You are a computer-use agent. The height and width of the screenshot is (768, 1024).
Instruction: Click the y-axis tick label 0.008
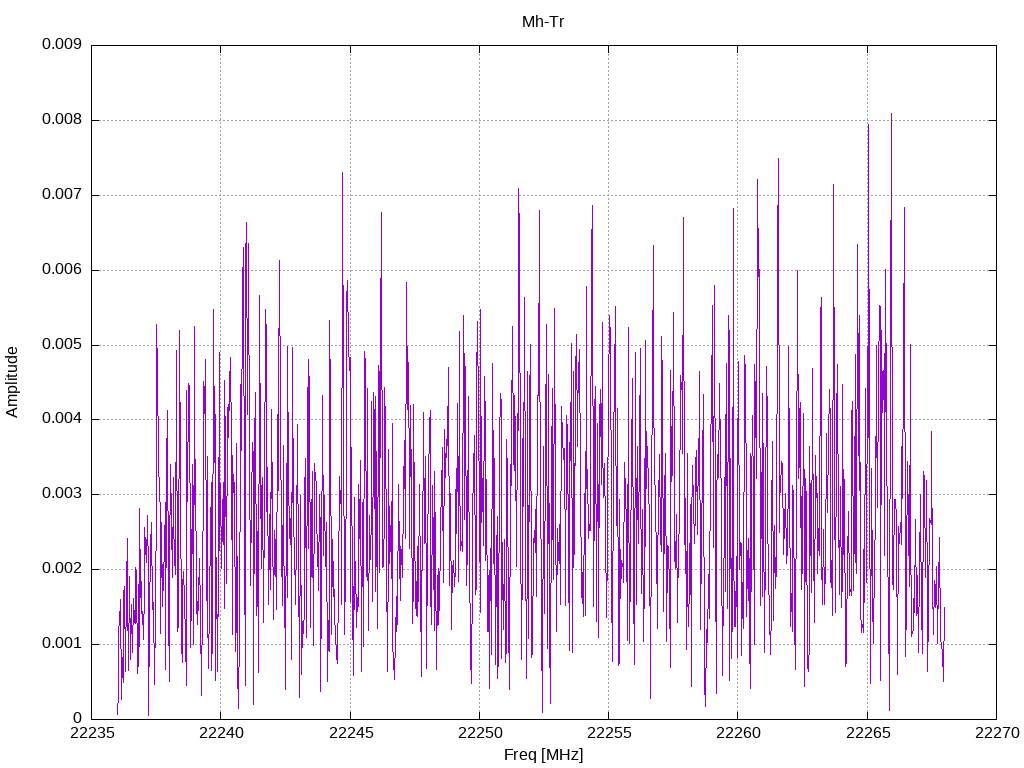click(x=62, y=120)
